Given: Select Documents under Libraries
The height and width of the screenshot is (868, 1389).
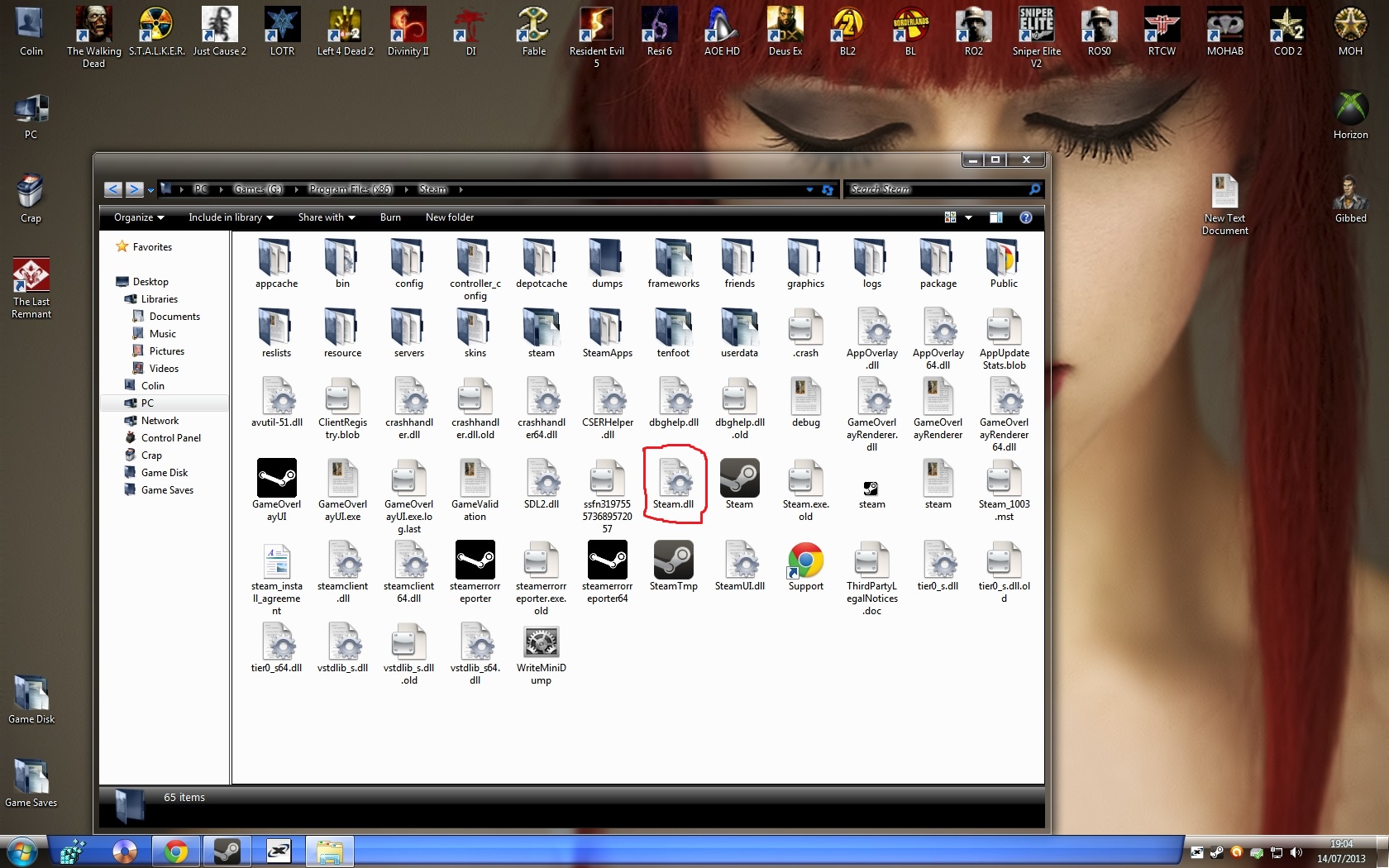Looking at the screenshot, I should pyautogui.click(x=174, y=317).
